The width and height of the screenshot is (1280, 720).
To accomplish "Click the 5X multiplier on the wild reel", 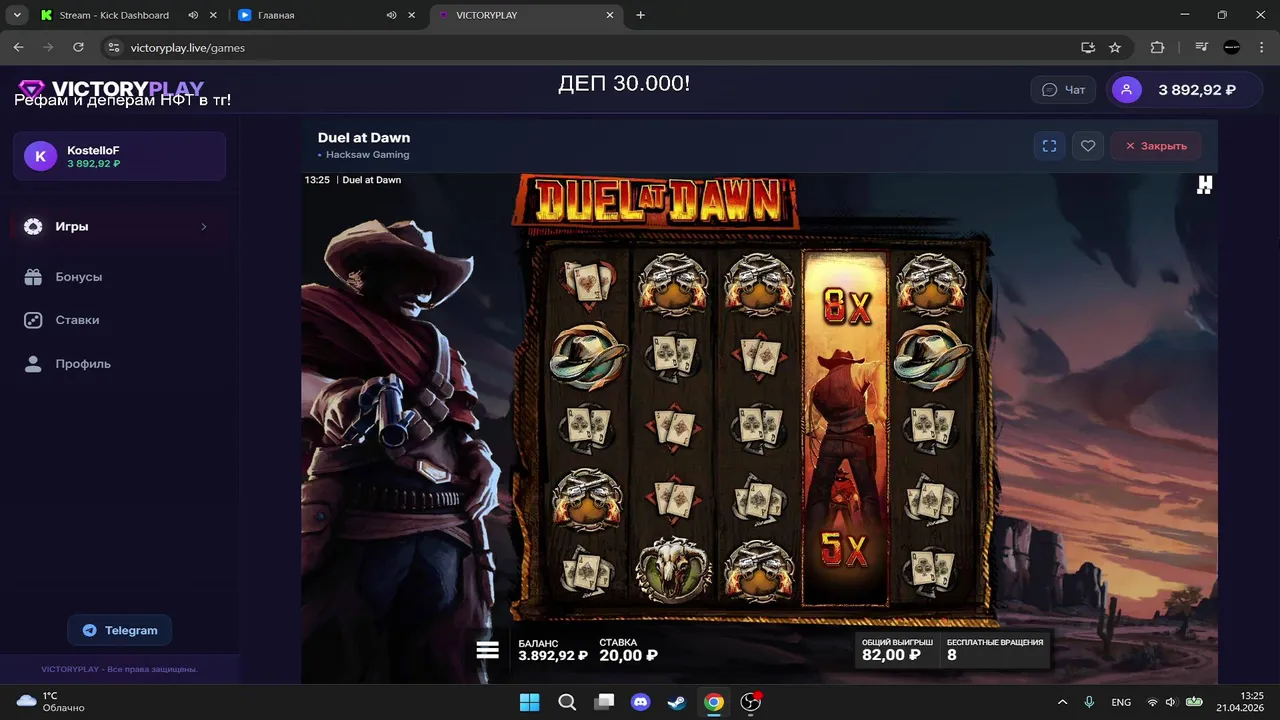I will (x=844, y=549).
